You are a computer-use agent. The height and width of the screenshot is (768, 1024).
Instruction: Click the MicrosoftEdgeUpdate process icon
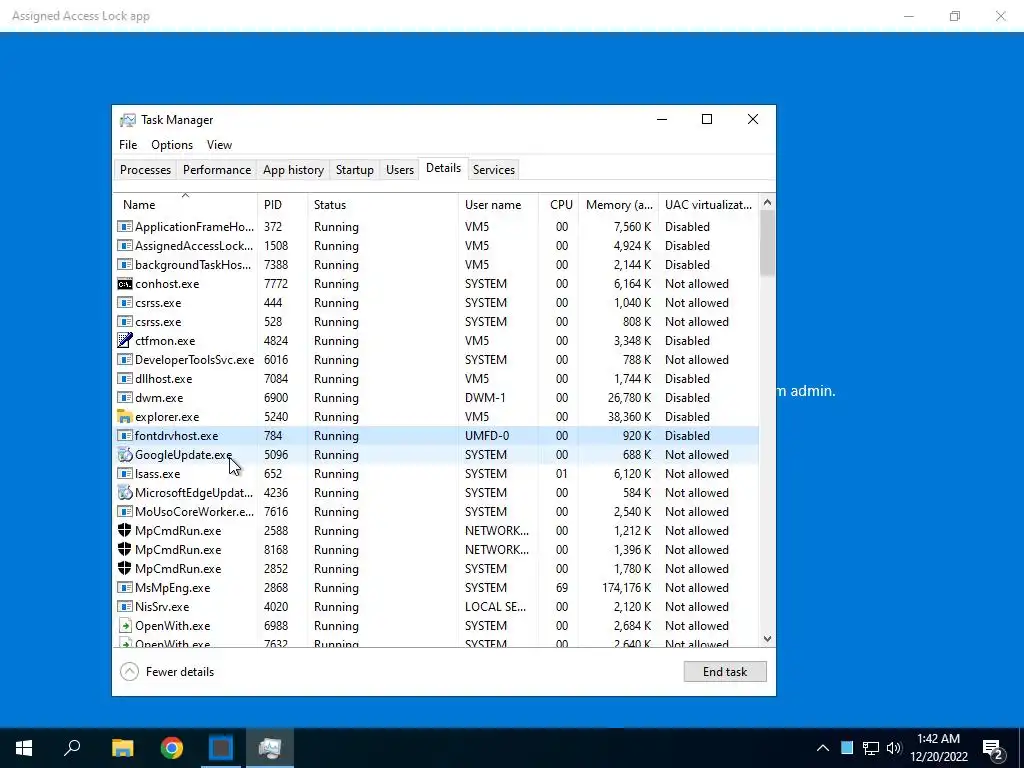125,492
